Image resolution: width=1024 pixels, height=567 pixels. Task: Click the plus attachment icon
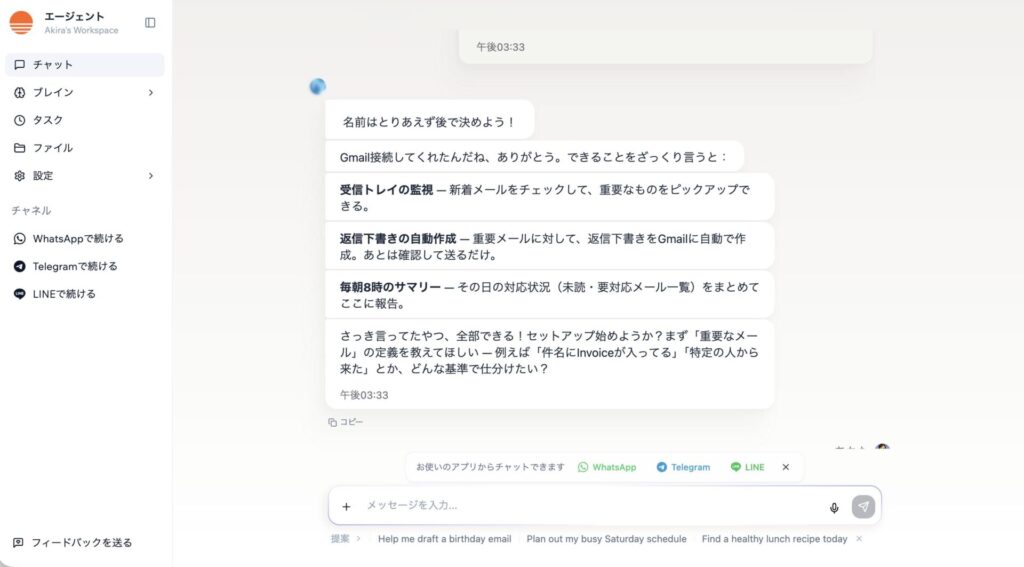point(346,507)
